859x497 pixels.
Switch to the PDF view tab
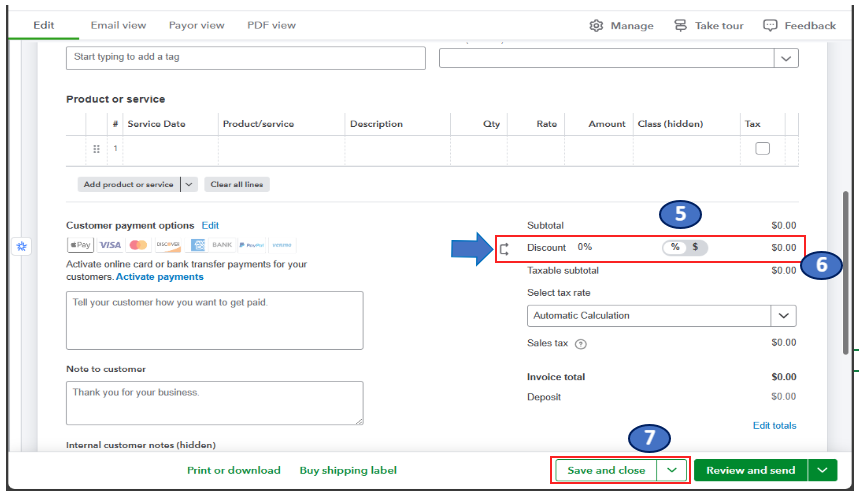(x=271, y=25)
